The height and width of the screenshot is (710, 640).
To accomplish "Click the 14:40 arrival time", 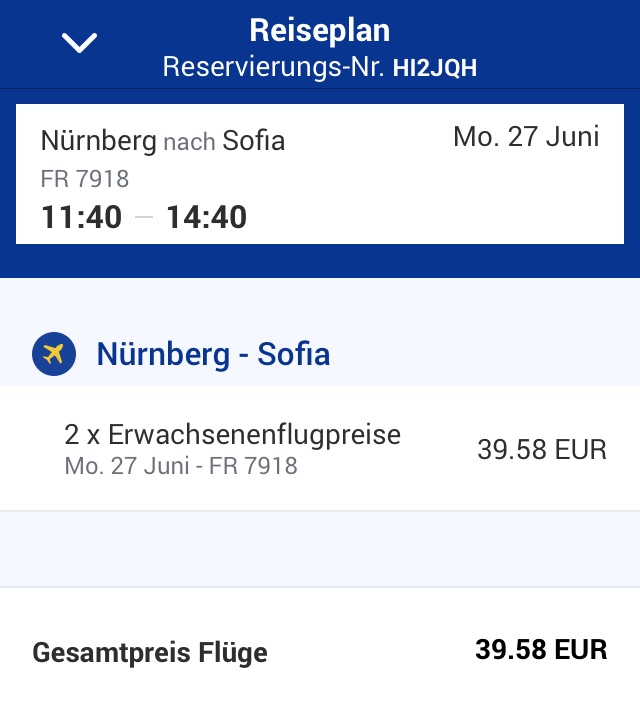I will tap(206, 217).
